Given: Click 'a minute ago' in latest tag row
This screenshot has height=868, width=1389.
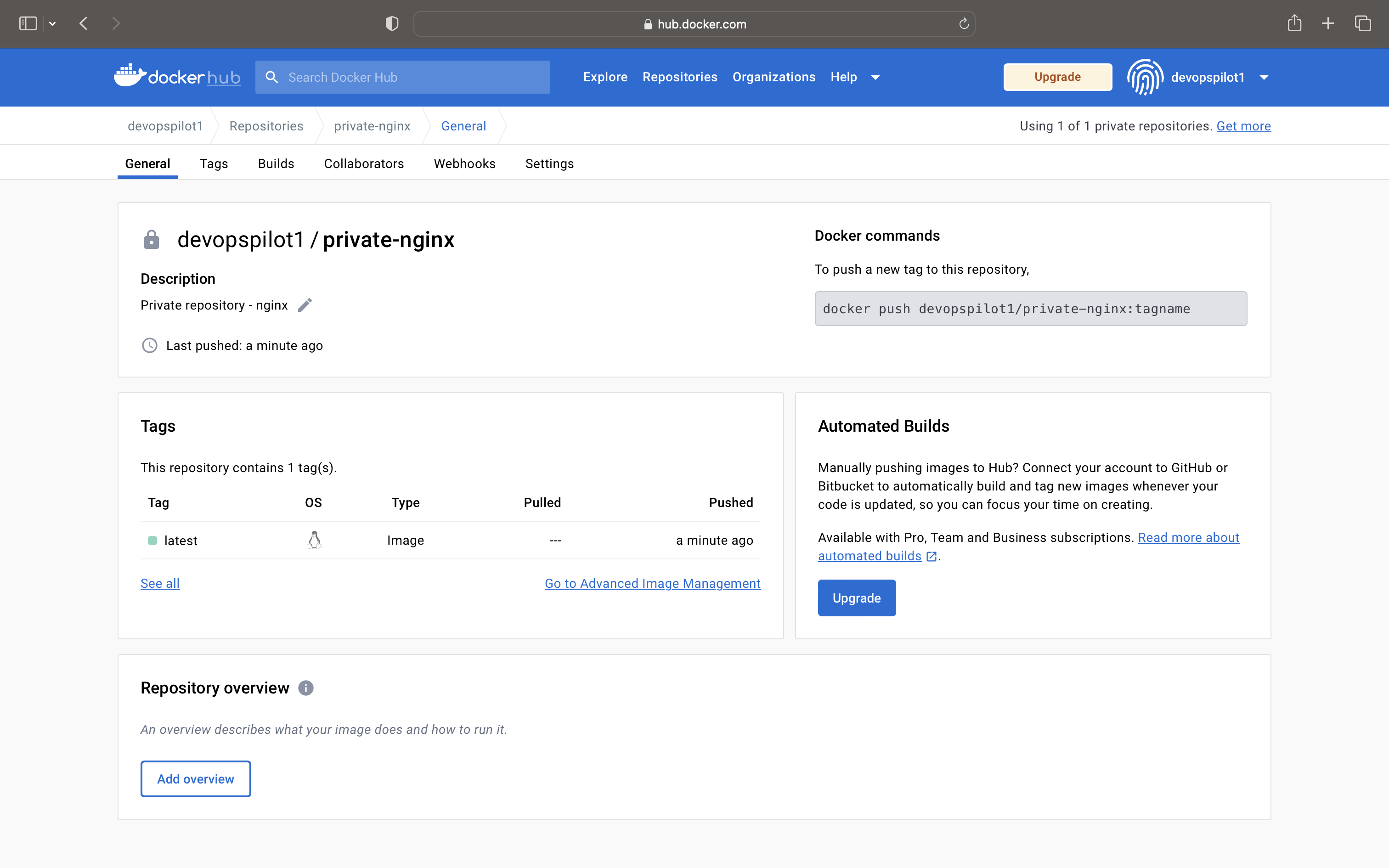Looking at the screenshot, I should 714,540.
